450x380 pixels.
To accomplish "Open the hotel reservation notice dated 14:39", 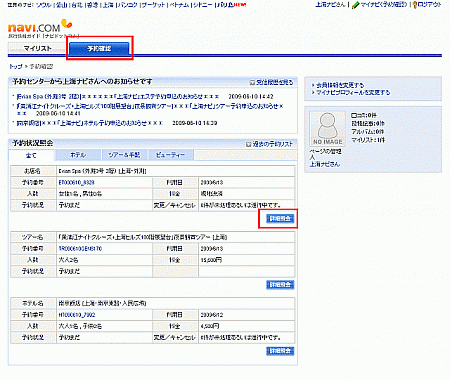I will [x=90, y=123].
